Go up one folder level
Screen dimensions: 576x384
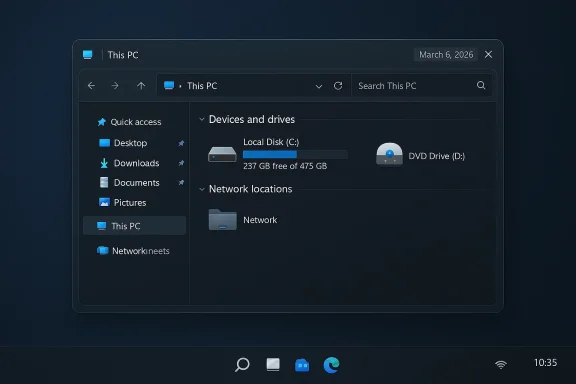[141, 86]
